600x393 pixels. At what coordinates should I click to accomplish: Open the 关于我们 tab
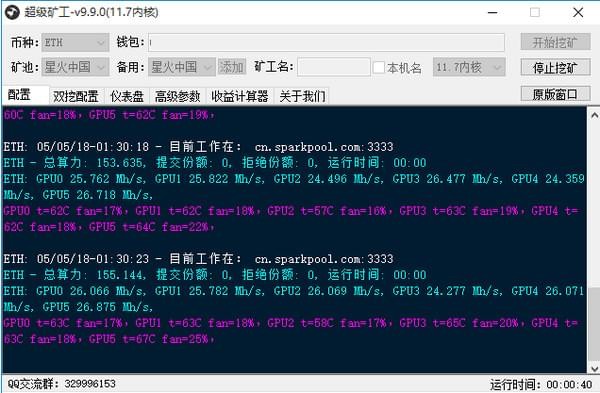coord(302,96)
